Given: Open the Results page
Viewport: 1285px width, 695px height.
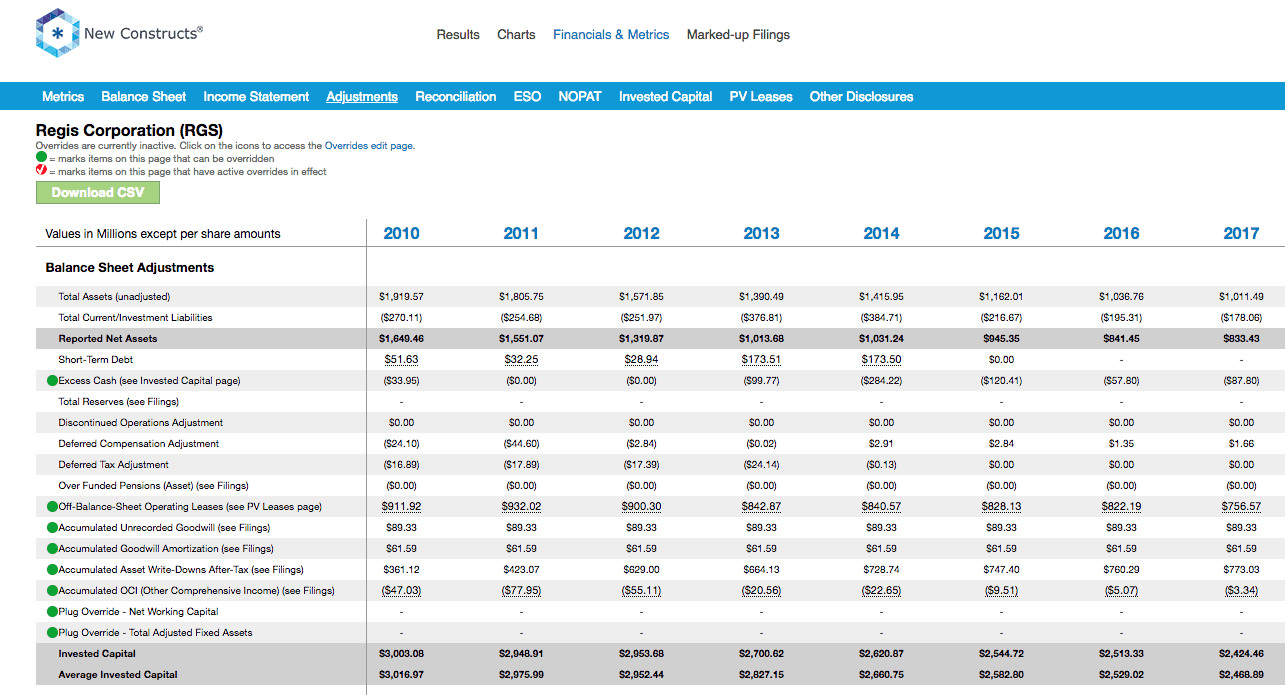Looking at the screenshot, I should coord(458,35).
